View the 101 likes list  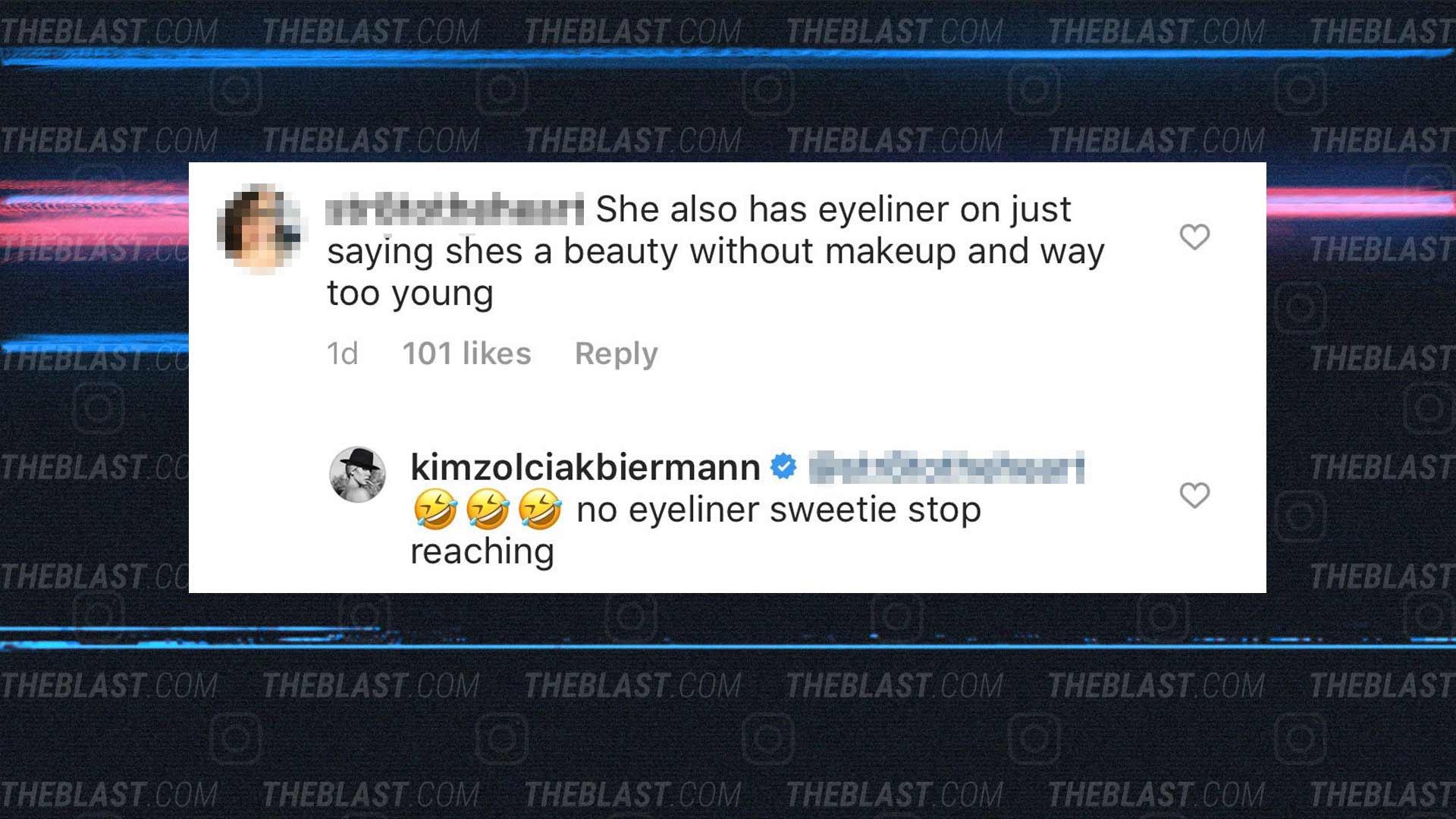[x=466, y=353]
